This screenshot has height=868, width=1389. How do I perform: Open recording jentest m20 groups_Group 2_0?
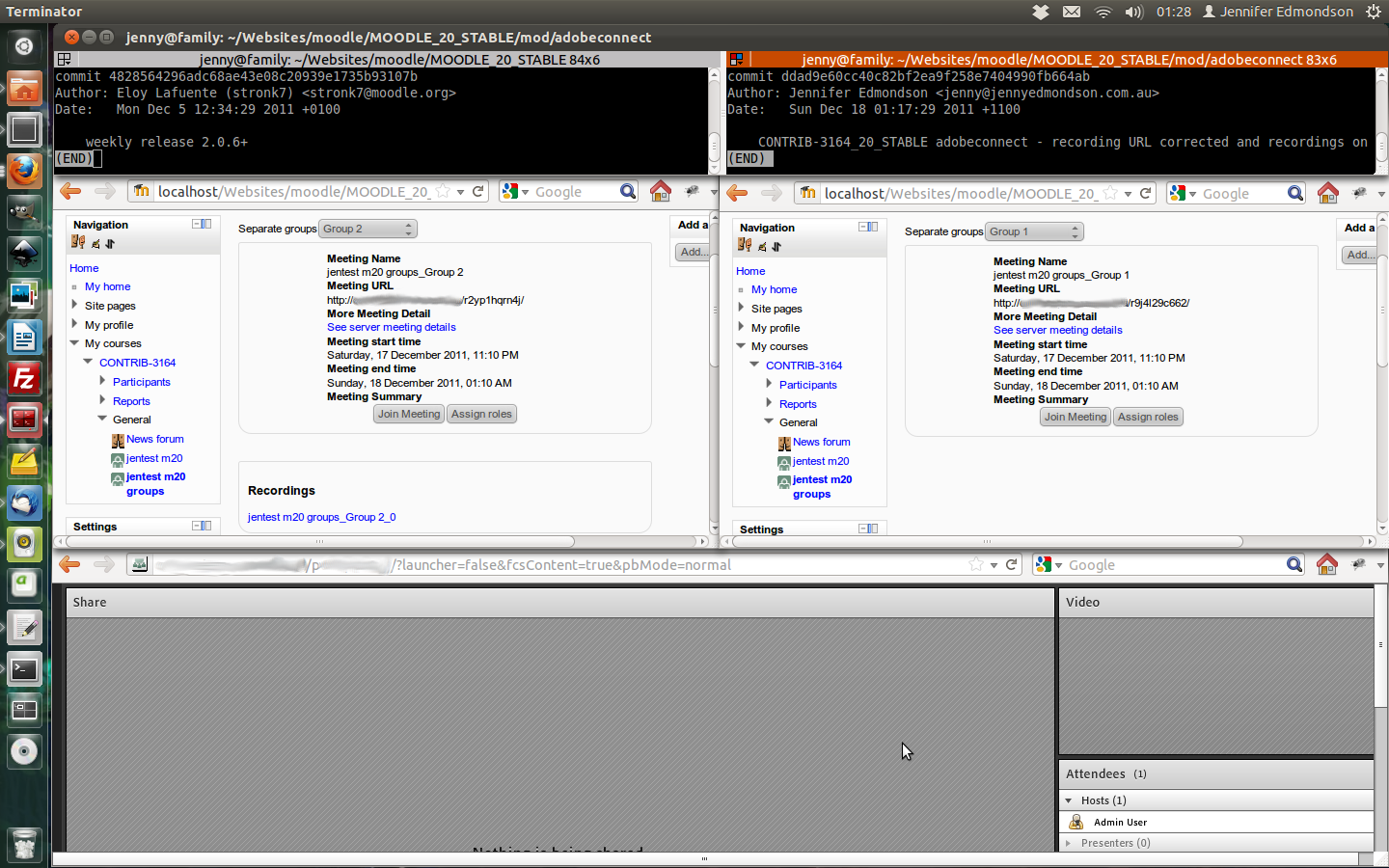click(x=321, y=517)
